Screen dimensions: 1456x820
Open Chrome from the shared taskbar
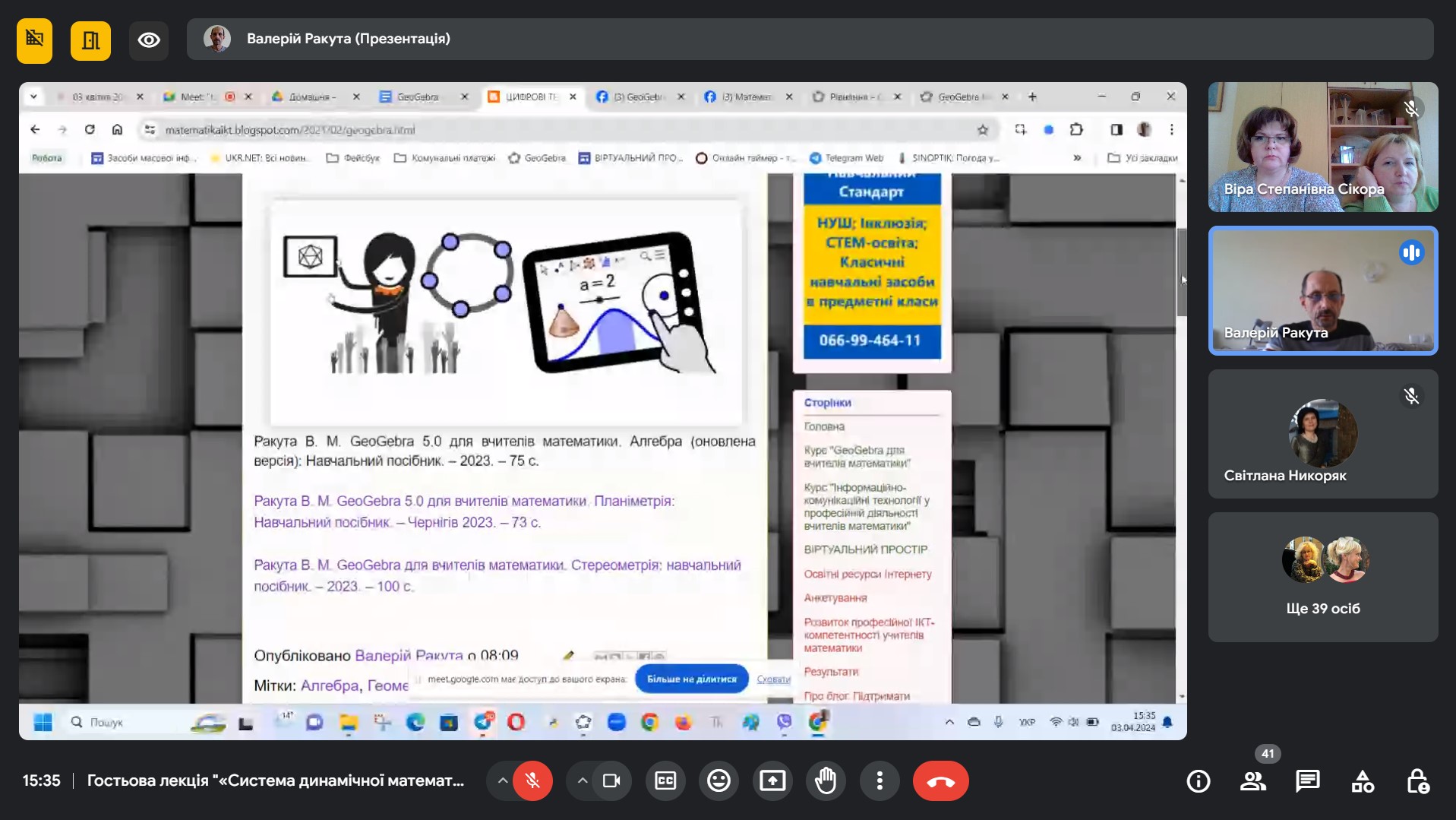[x=649, y=722]
